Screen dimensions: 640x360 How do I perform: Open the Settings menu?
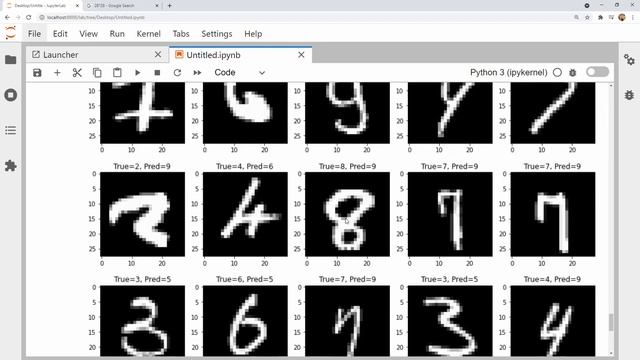(217, 34)
